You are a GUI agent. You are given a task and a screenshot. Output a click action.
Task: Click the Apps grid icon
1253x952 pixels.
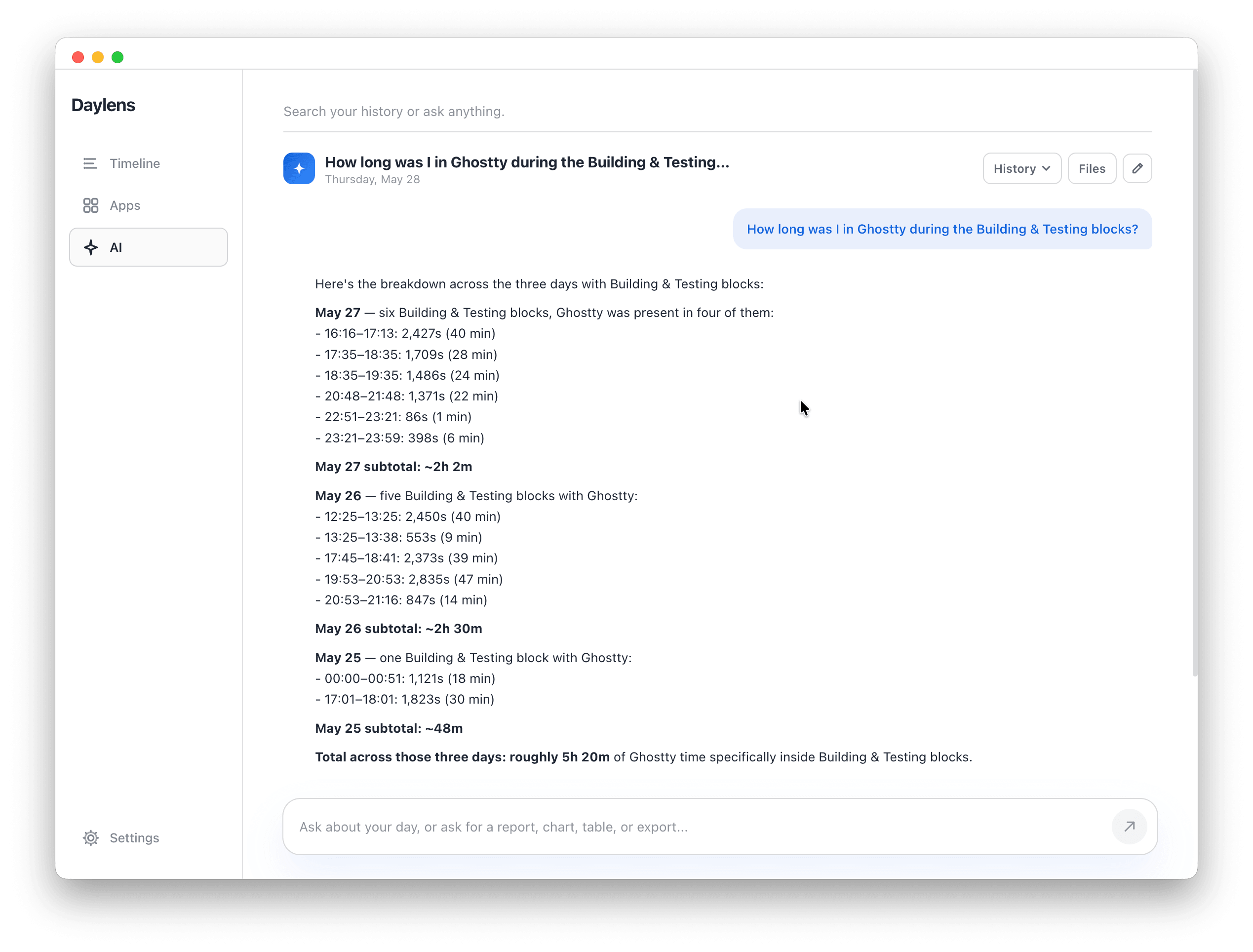pyautogui.click(x=91, y=205)
